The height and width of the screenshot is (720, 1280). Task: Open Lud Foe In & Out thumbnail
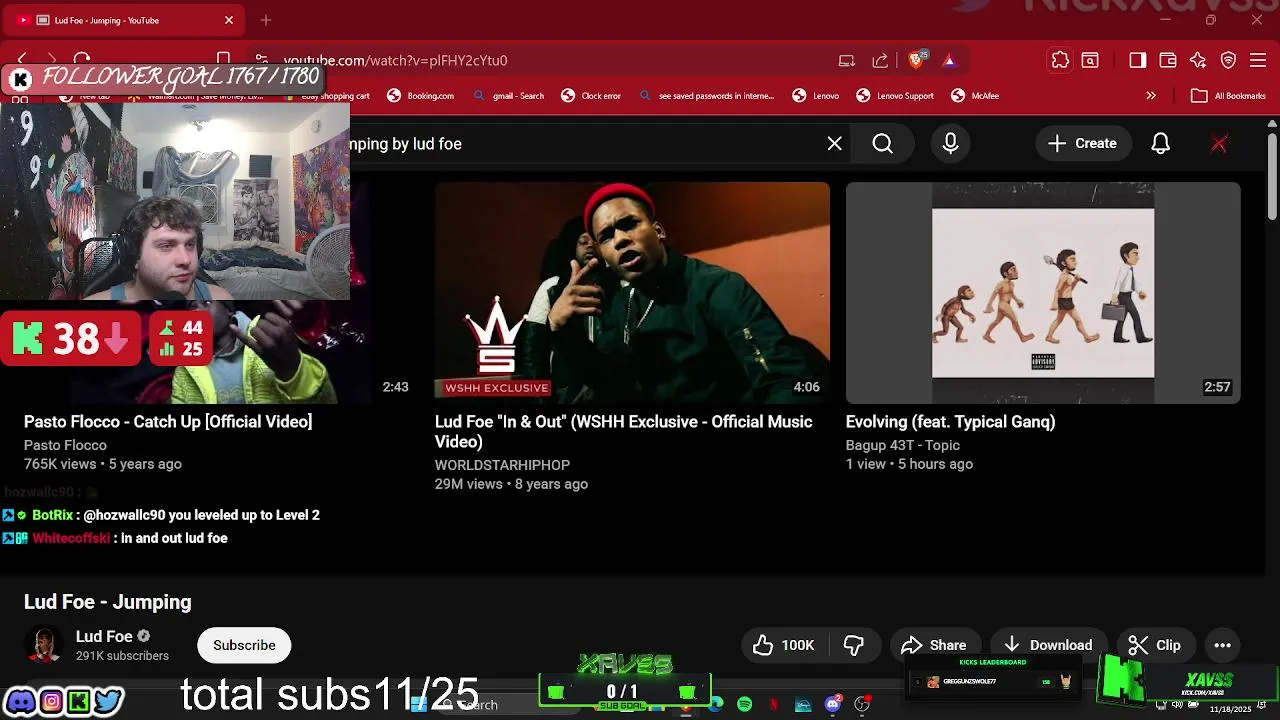click(x=632, y=293)
